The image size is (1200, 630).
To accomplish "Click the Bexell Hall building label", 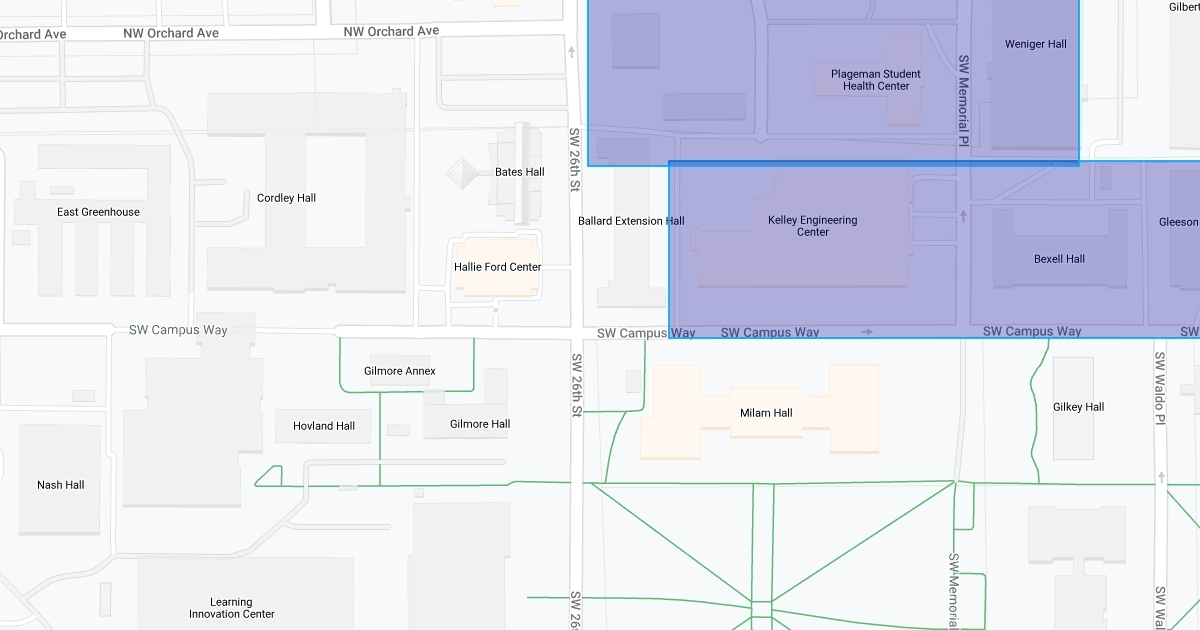I will tap(1059, 259).
